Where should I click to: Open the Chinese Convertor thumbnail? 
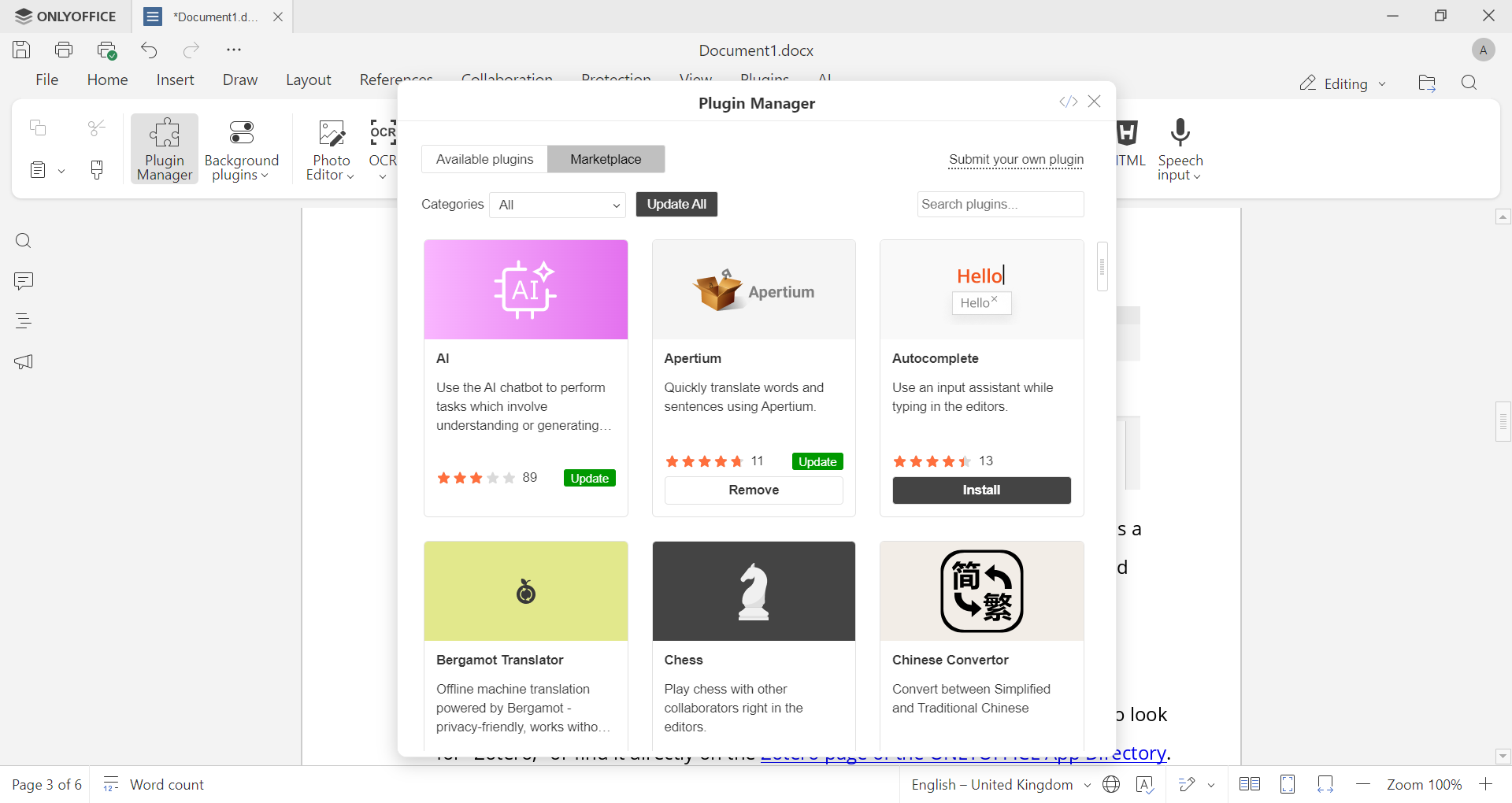[x=981, y=591]
